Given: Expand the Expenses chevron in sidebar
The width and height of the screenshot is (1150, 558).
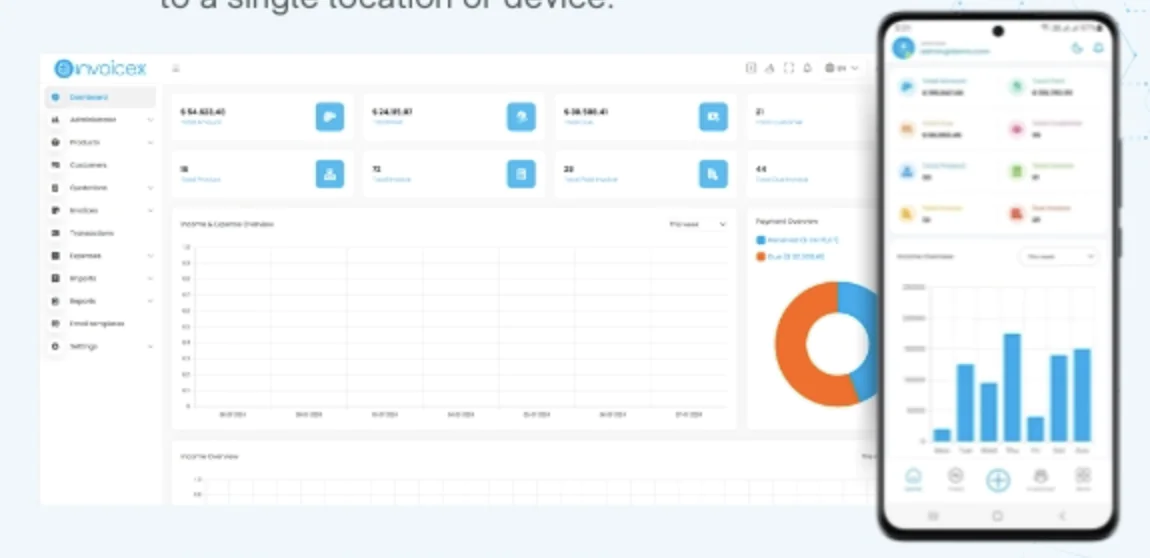Looking at the screenshot, I should 150,256.
